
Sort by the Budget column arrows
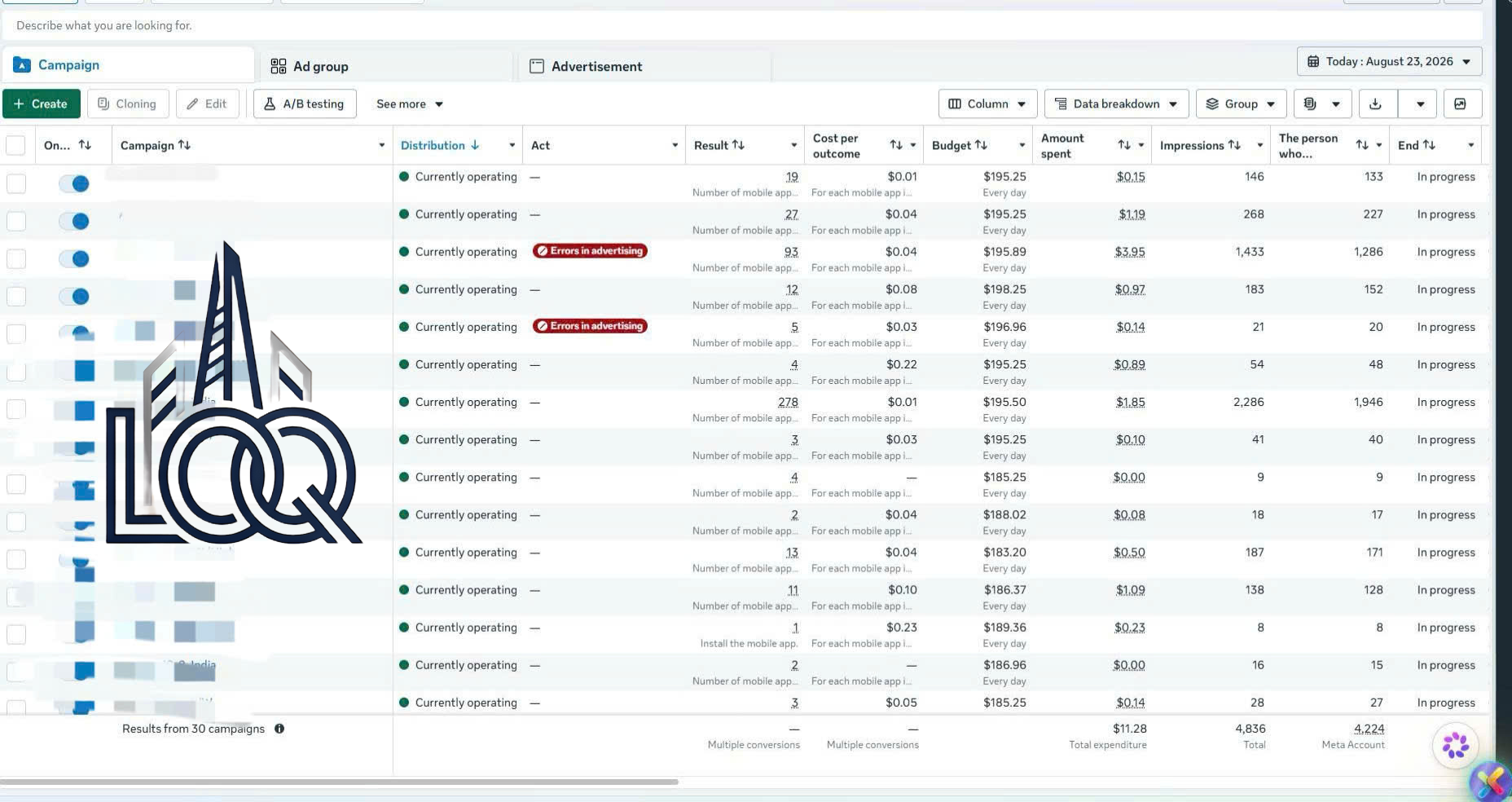981,145
